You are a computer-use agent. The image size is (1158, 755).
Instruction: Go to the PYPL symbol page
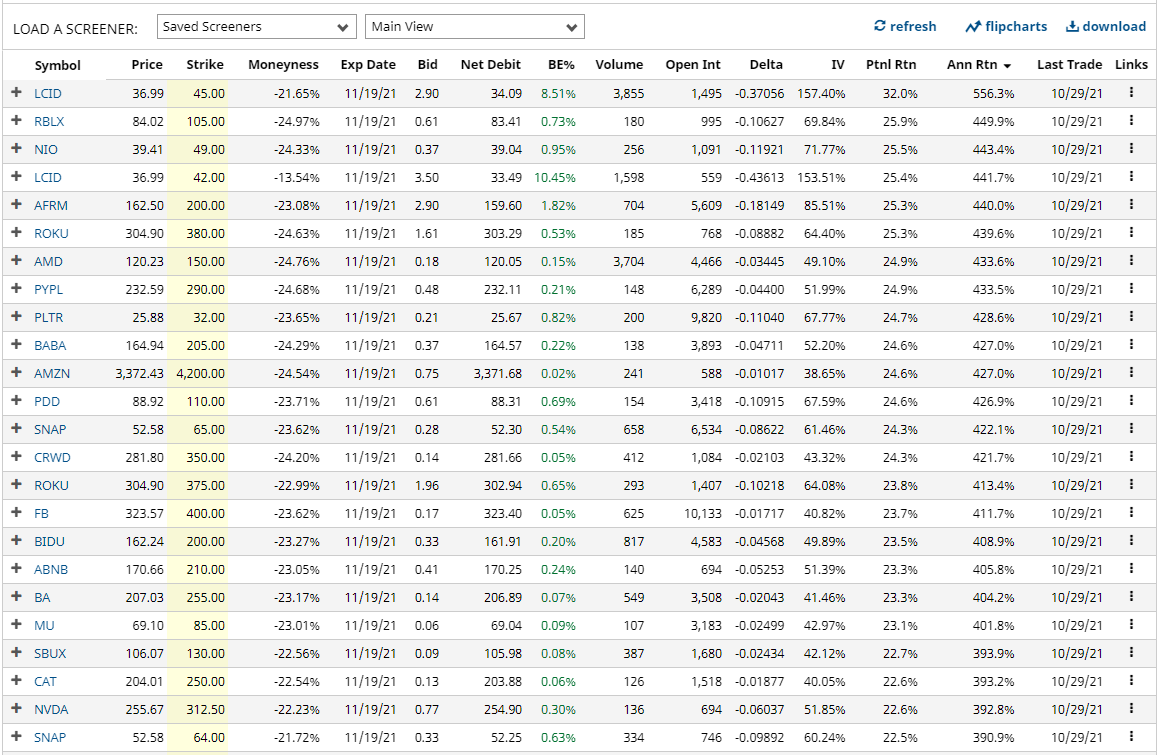[49, 290]
